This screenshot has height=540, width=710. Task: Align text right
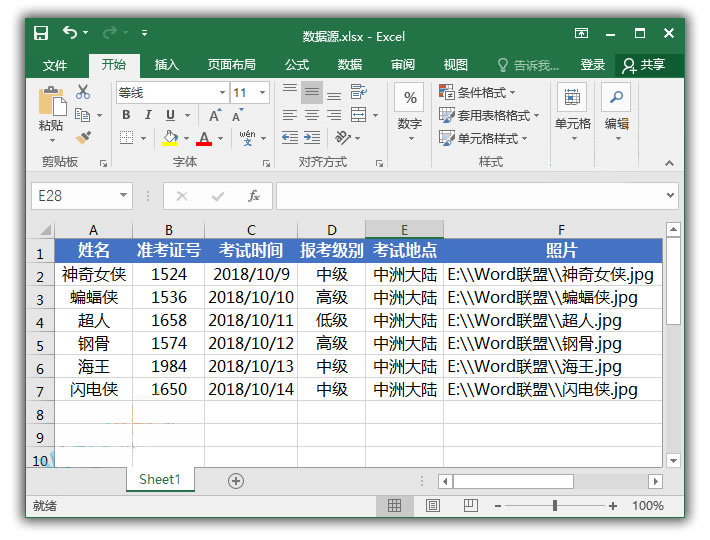[334, 115]
